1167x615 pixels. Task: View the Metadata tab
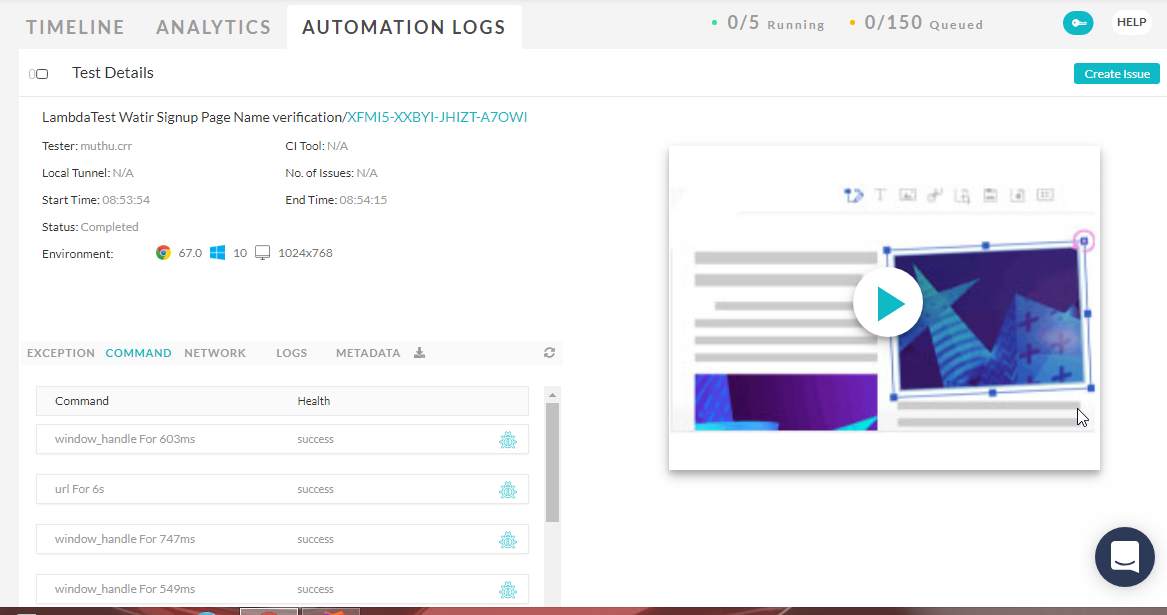pyautogui.click(x=367, y=353)
